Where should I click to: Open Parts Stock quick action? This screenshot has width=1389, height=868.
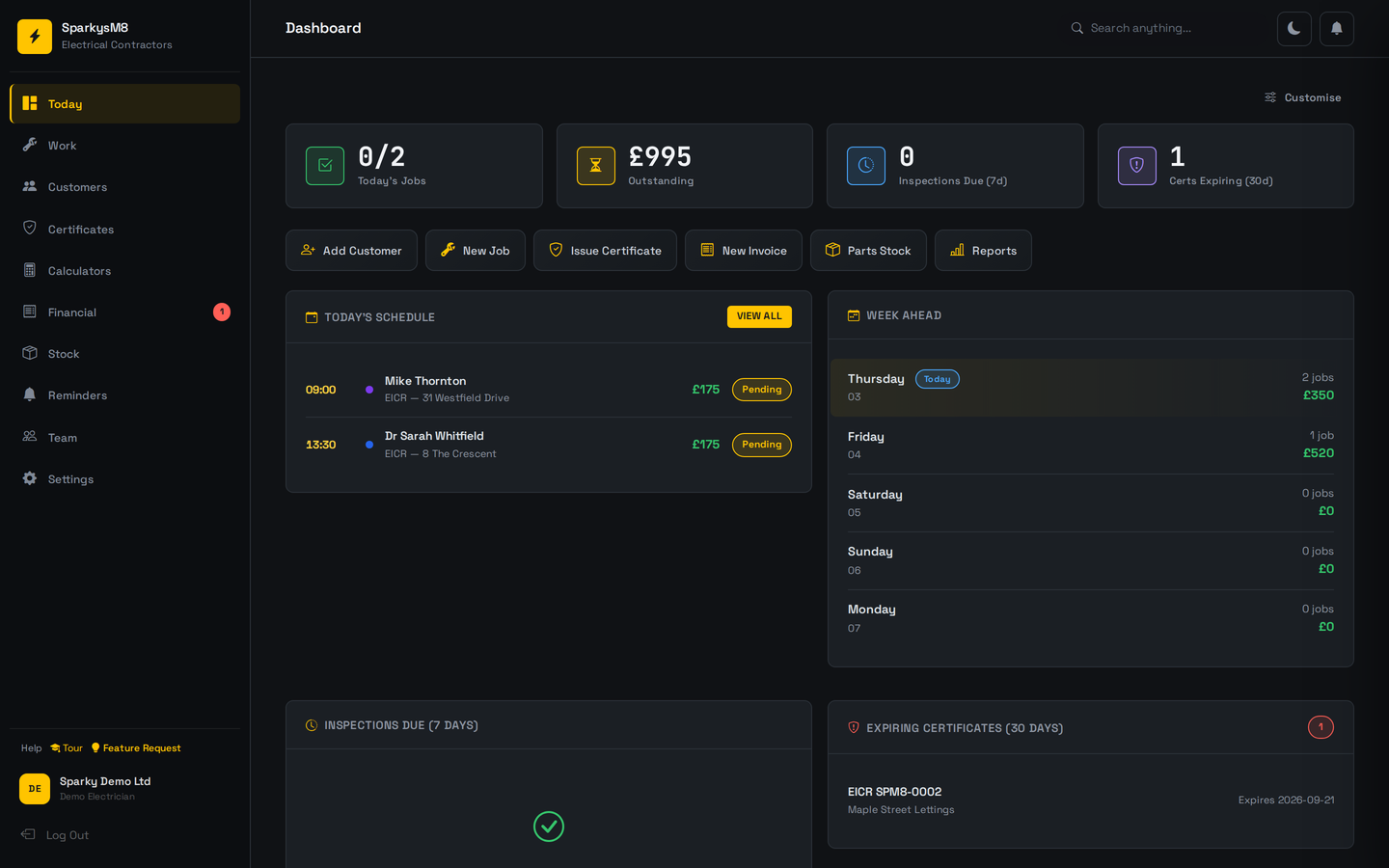click(x=868, y=251)
